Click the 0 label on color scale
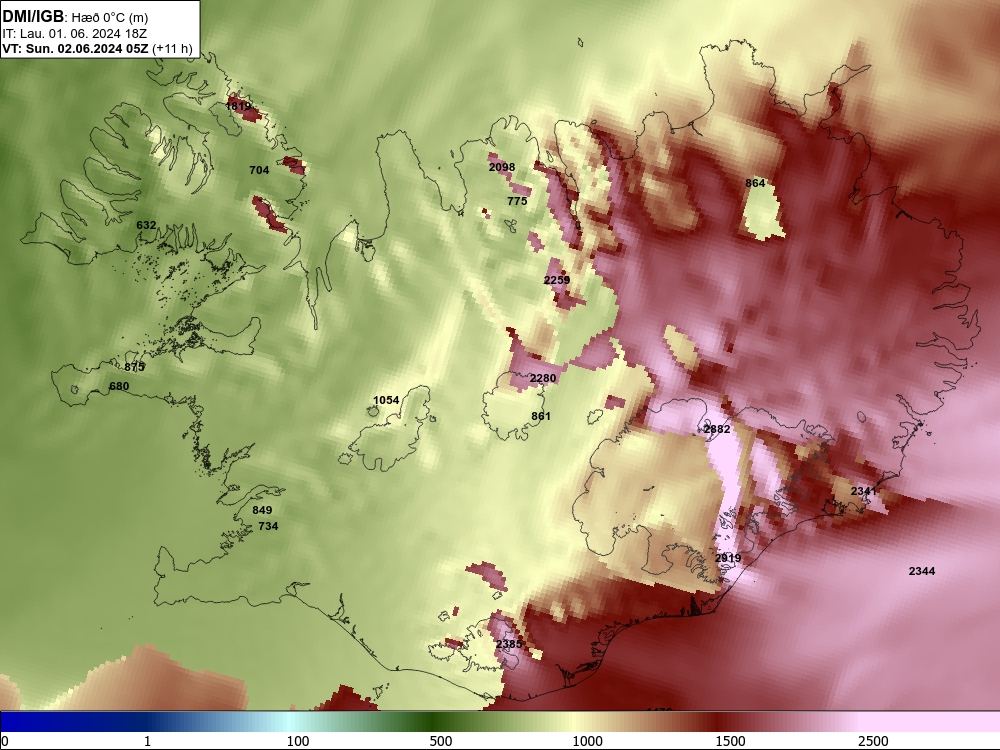Viewport: 1000px width, 750px height. pyautogui.click(x=5, y=741)
